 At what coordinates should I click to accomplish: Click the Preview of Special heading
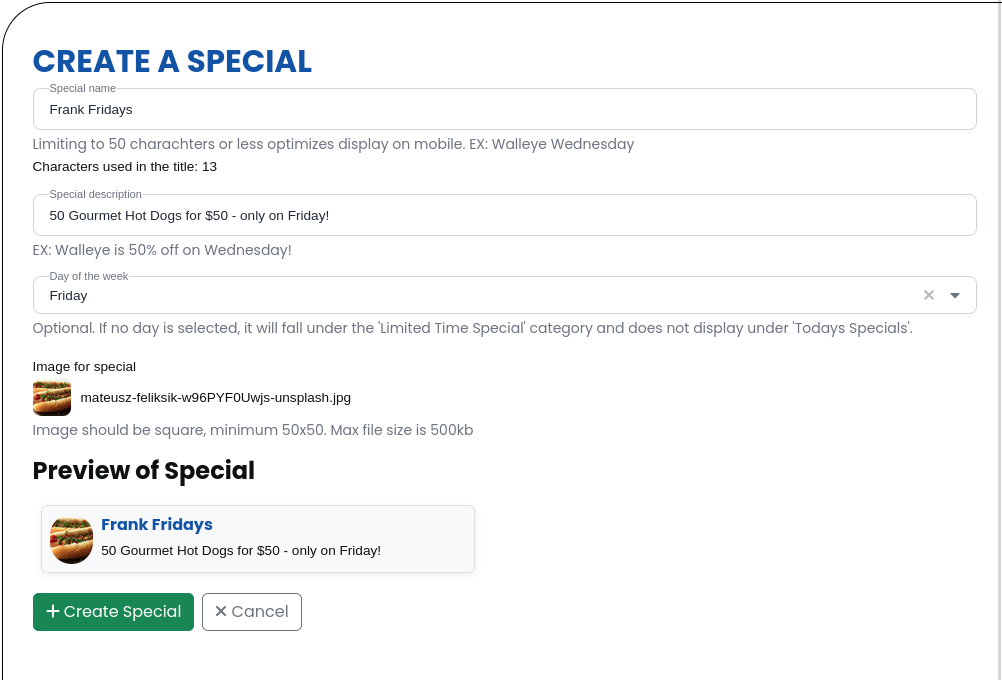144,470
